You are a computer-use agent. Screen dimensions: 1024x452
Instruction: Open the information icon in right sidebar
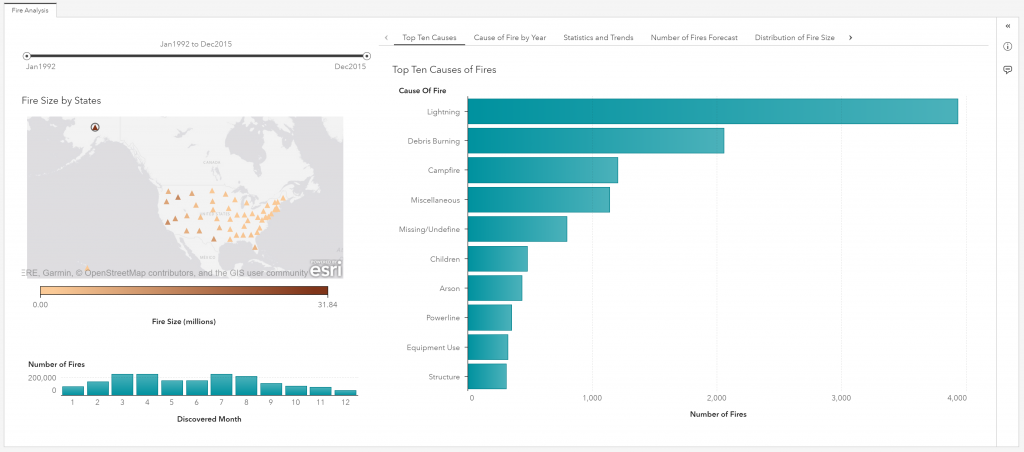(x=1007, y=47)
